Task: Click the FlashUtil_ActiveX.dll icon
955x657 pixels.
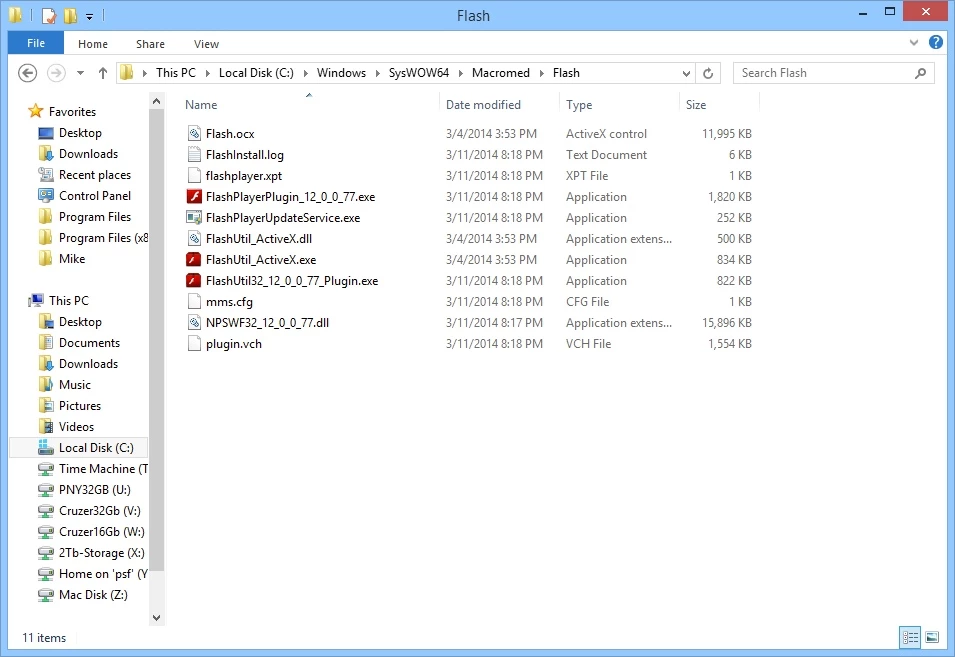Action: [x=194, y=239]
